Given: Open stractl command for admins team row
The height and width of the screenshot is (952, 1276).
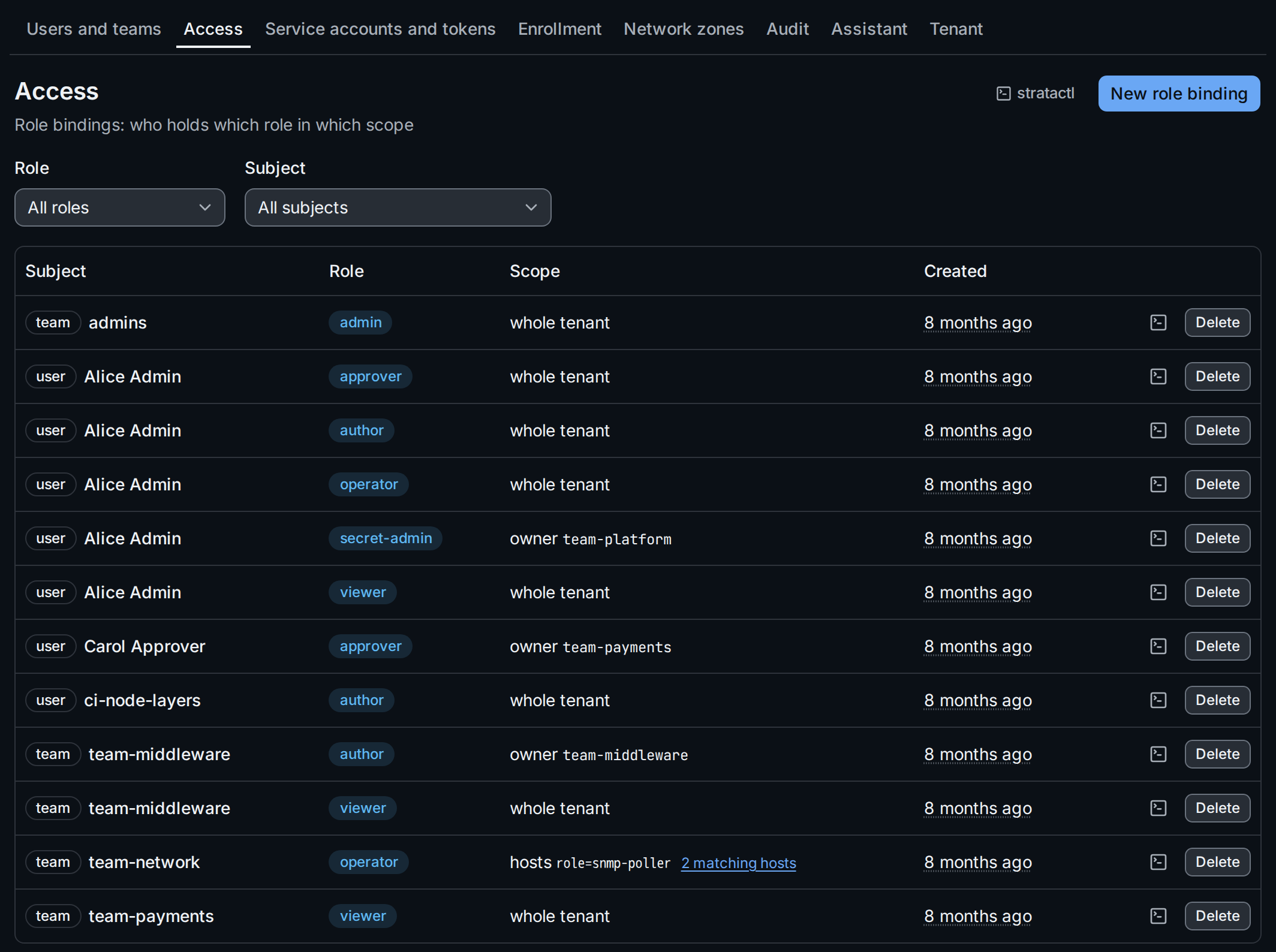Looking at the screenshot, I should click(1158, 323).
